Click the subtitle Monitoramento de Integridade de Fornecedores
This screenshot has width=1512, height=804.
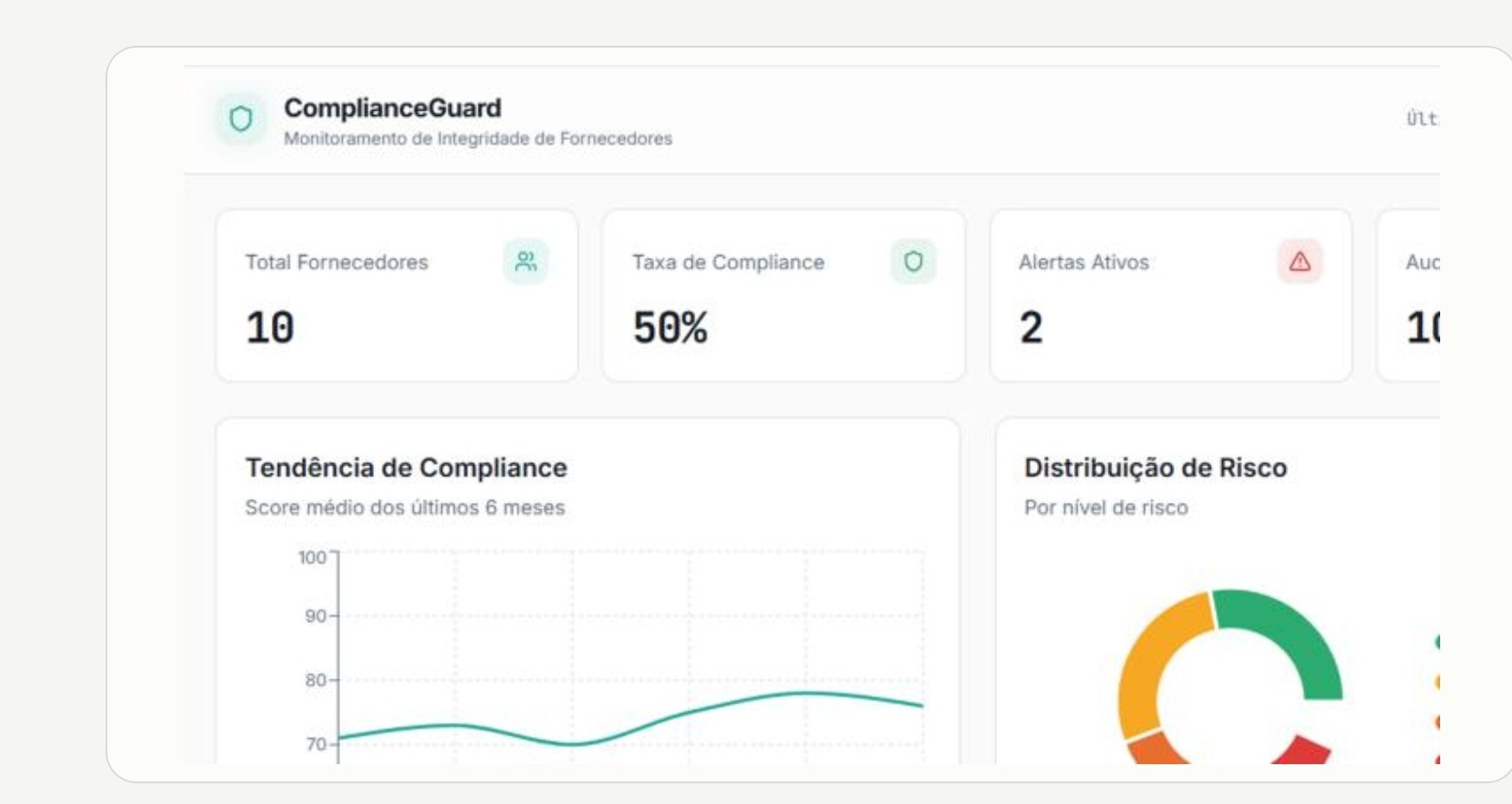pos(478,138)
